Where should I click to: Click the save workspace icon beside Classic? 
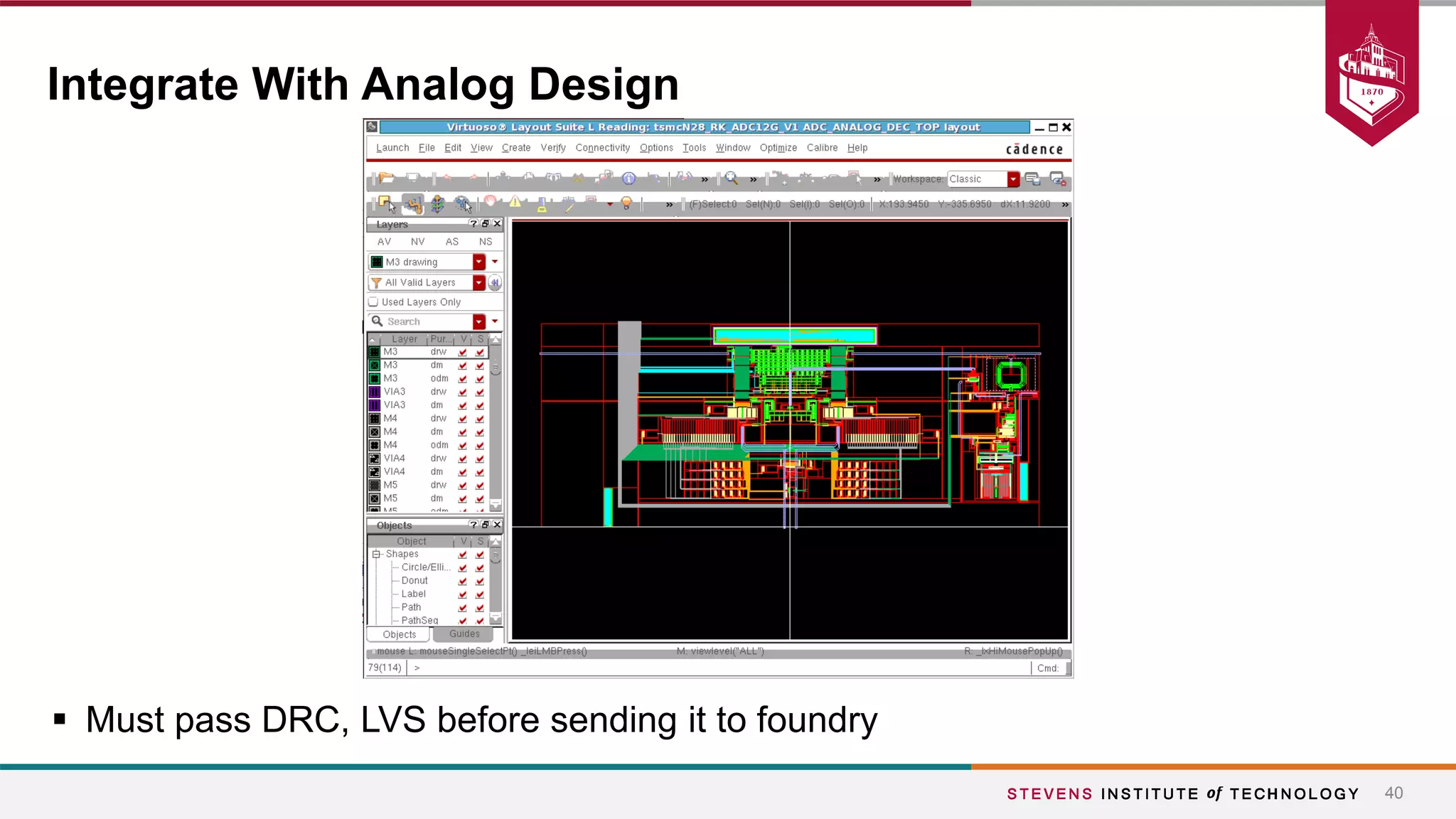[x=1033, y=179]
